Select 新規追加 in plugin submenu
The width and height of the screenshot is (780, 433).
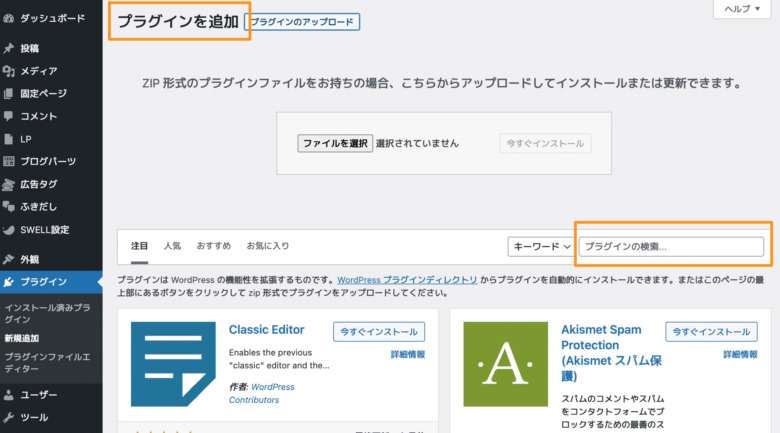[22, 338]
